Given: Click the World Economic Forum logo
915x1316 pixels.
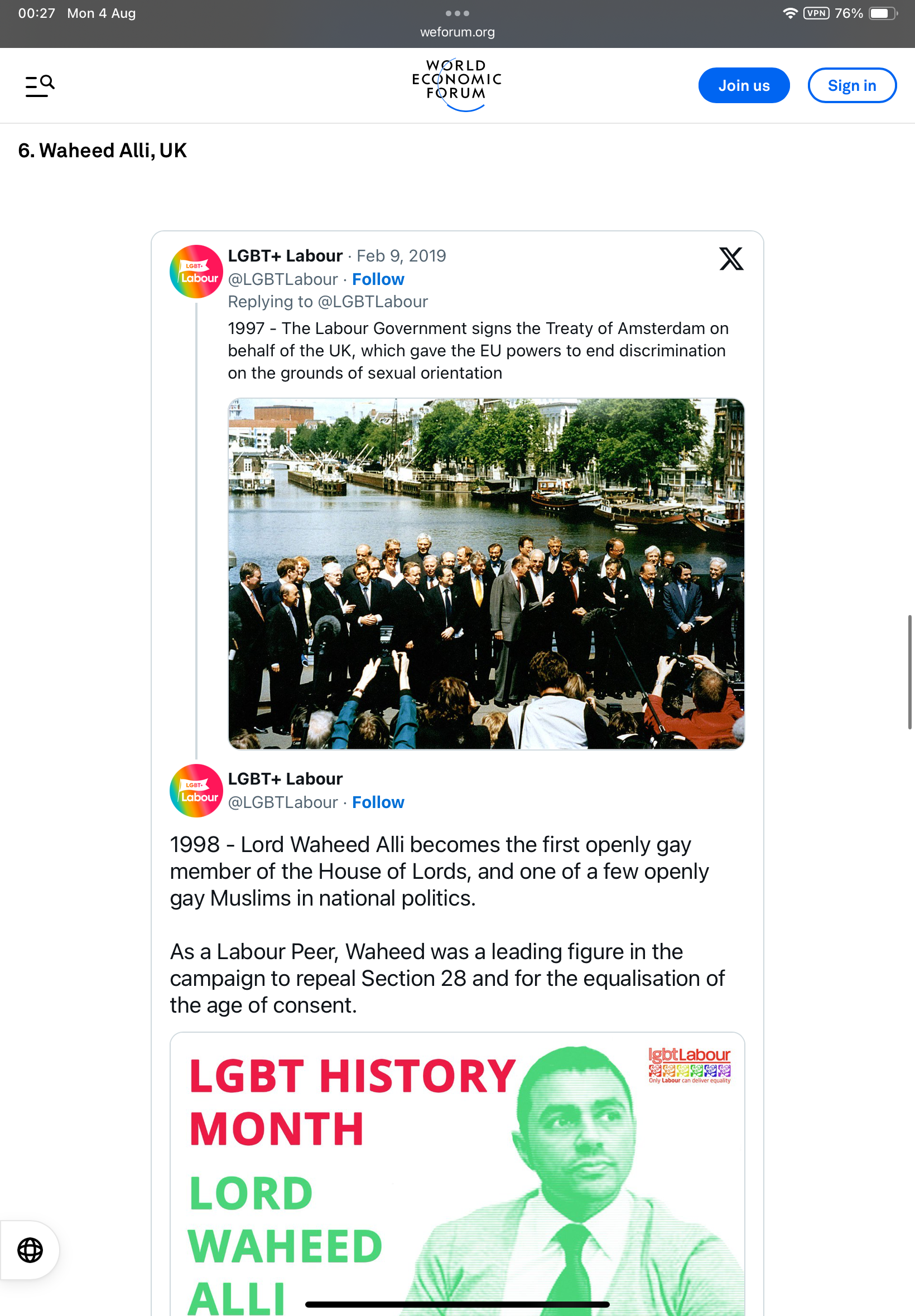Looking at the screenshot, I should click(x=457, y=85).
